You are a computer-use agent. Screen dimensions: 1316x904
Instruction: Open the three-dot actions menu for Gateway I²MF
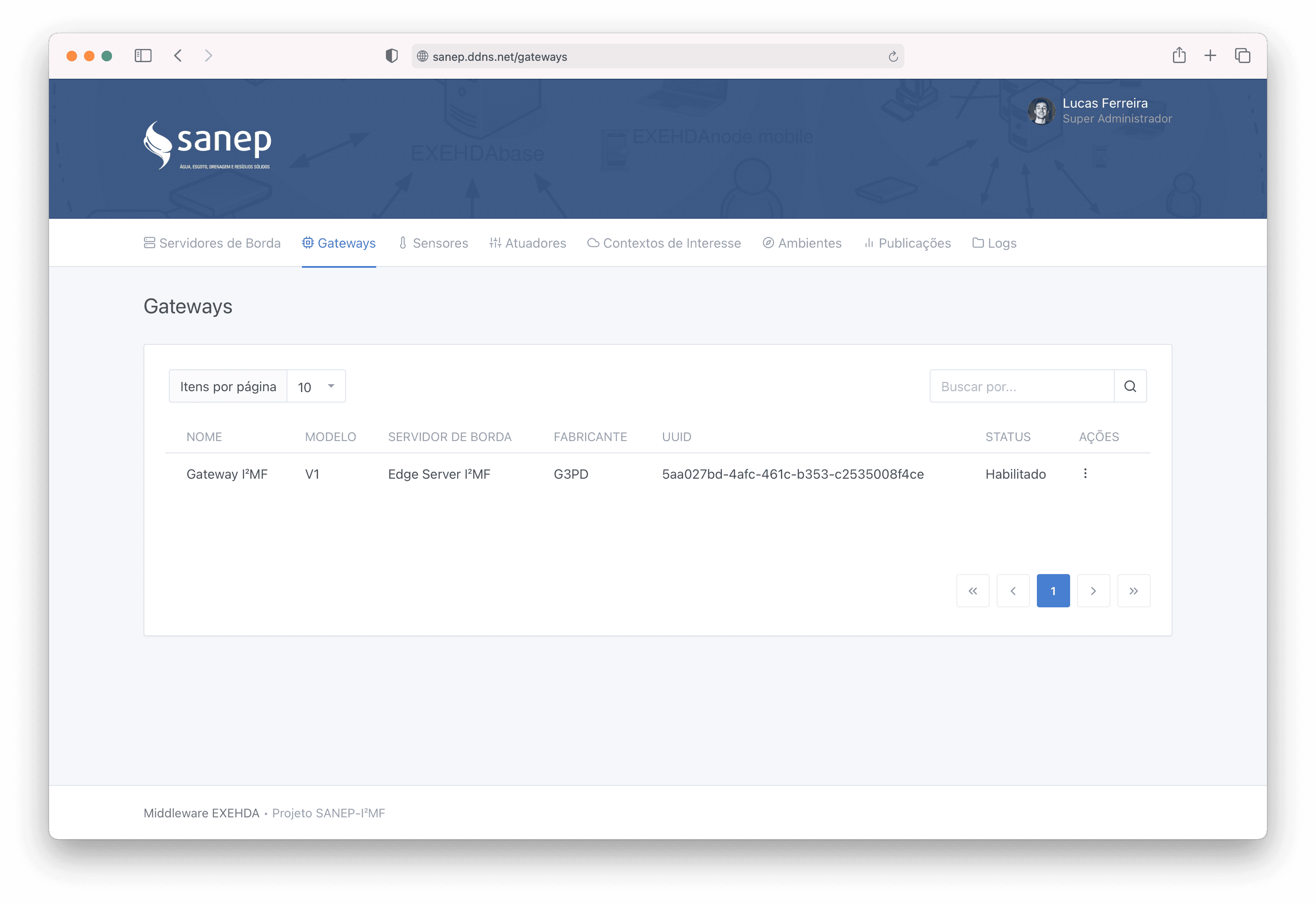click(1085, 473)
